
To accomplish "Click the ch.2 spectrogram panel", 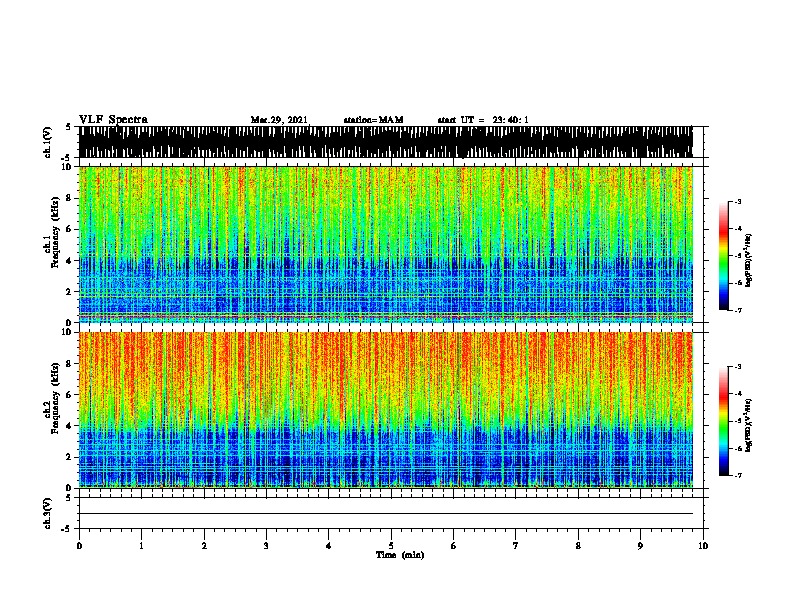I will pyautogui.click(x=385, y=410).
